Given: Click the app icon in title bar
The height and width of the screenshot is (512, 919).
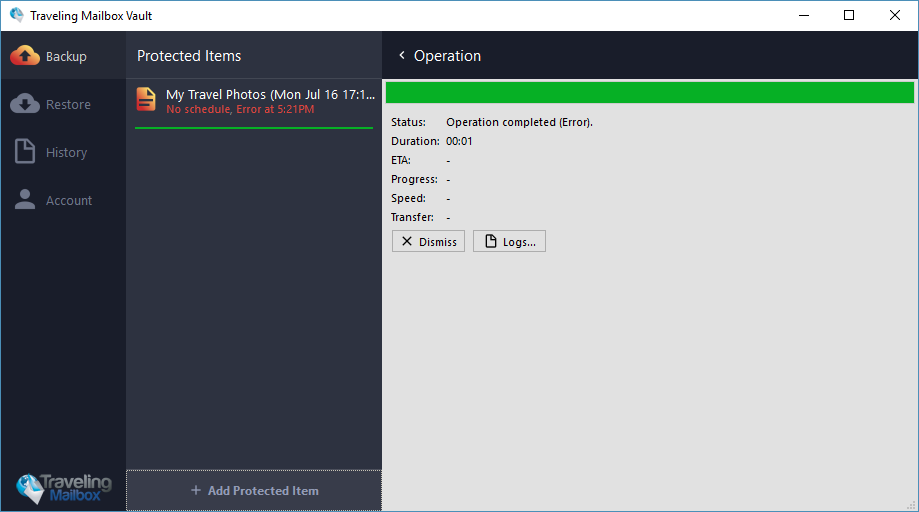Looking at the screenshot, I should tap(16, 15).
